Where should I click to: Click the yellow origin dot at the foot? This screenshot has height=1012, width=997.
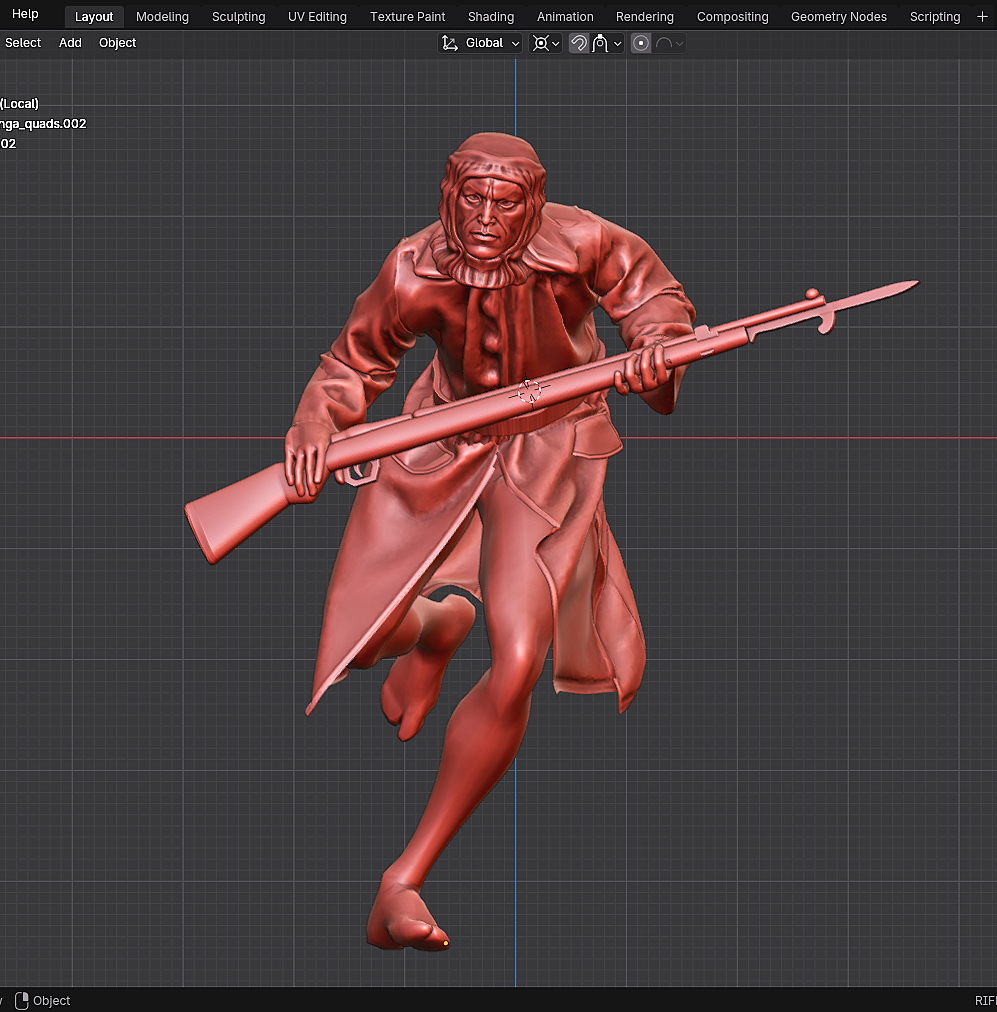(x=446, y=944)
